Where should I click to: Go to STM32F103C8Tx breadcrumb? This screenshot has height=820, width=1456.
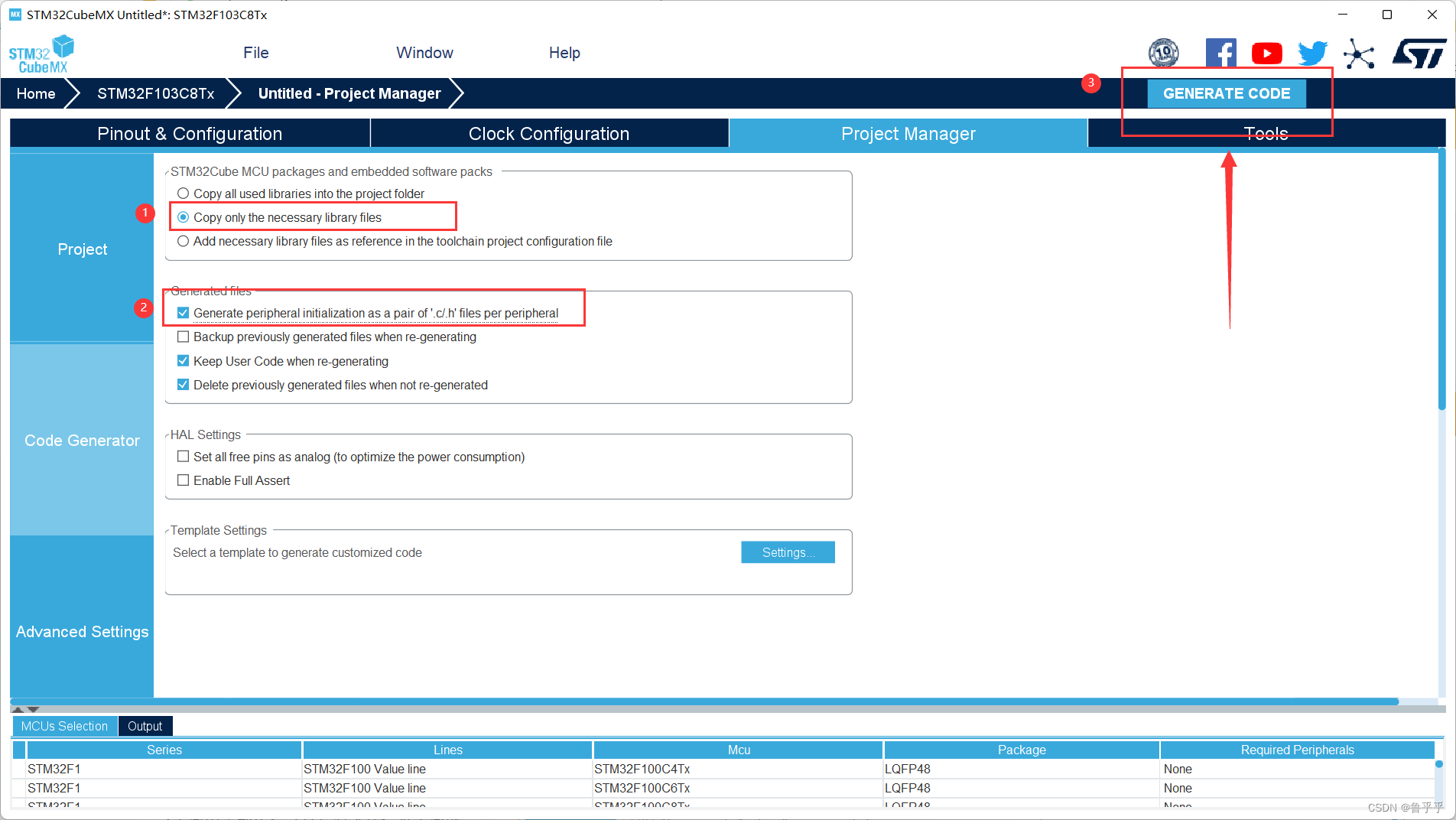(155, 93)
